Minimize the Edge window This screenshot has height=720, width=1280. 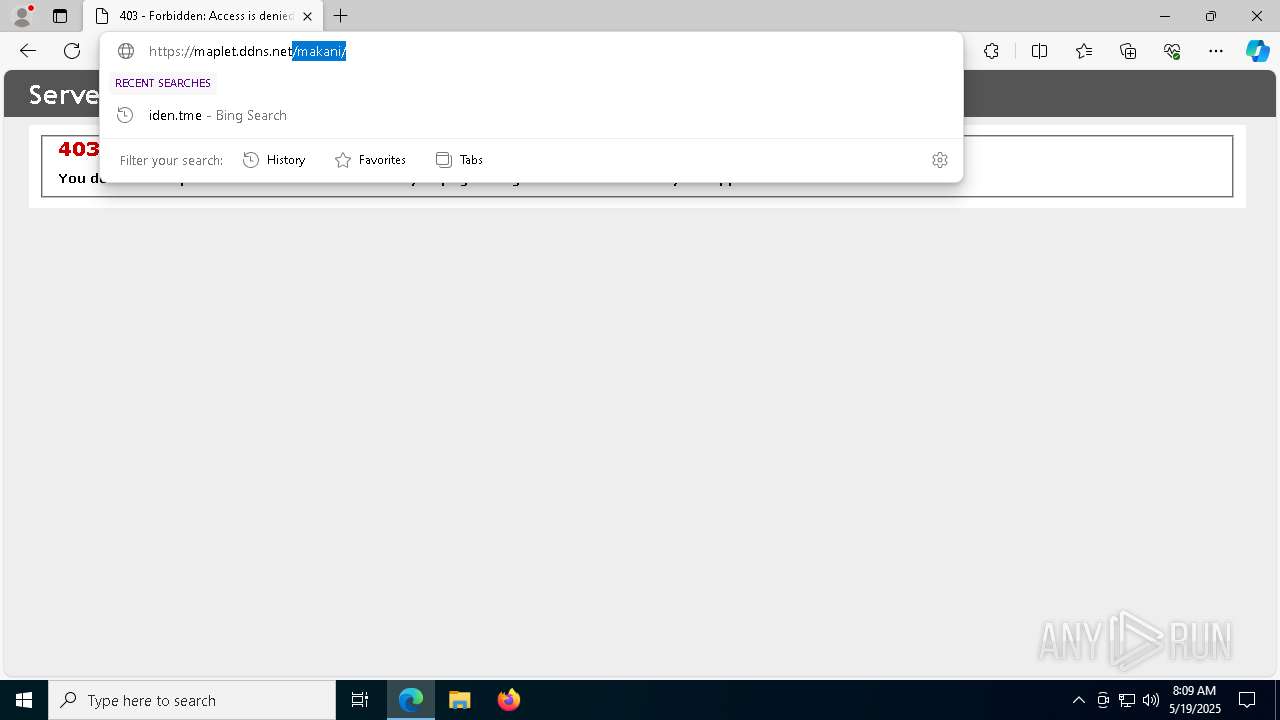[1164, 16]
